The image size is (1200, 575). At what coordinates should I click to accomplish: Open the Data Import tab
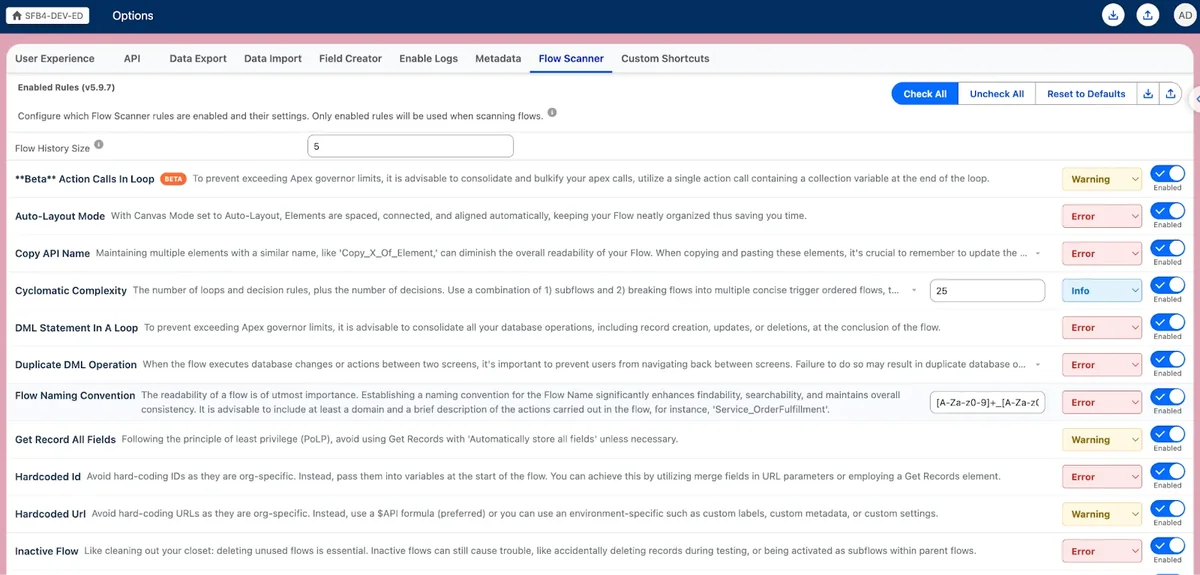point(273,58)
